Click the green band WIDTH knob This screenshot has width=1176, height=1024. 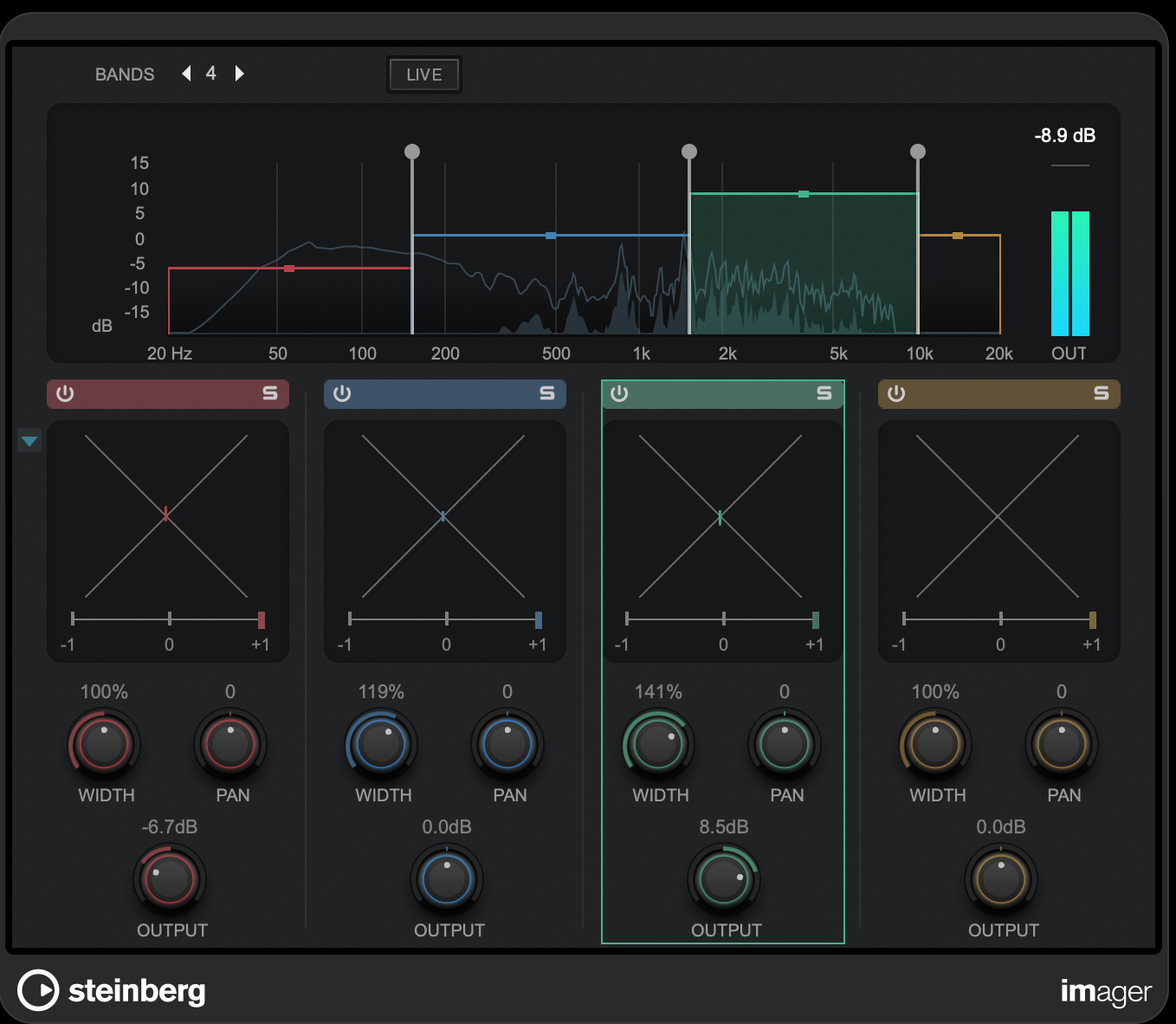658,744
